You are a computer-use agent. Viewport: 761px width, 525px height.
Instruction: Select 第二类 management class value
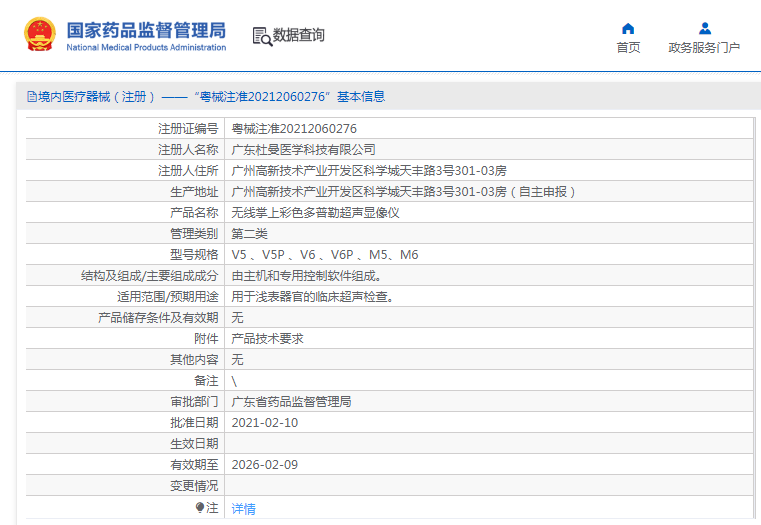point(249,234)
